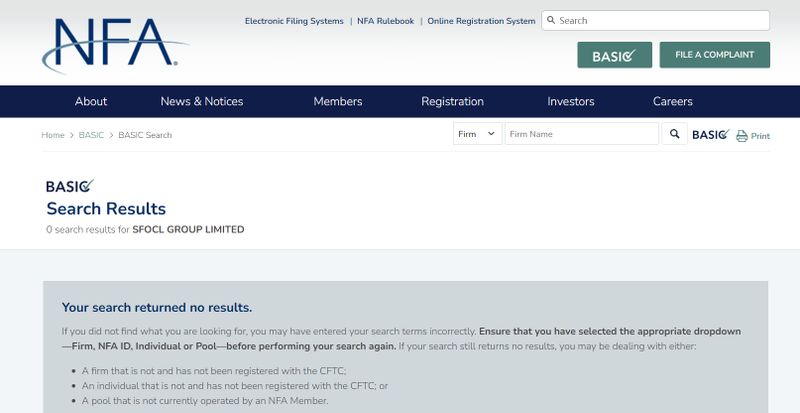This screenshot has width=800, height=413.
Task: Click 'Your search returned no results.' heading
Action: pyautogui.click(x=157, y=307)
